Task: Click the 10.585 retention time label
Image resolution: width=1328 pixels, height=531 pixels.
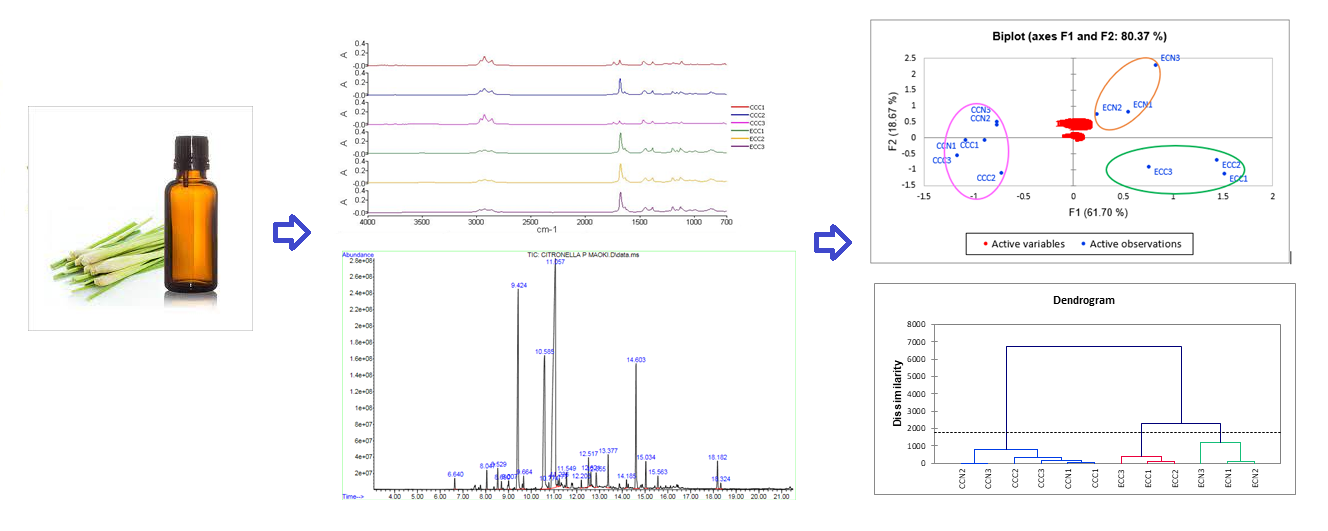Action: point(545,351)
